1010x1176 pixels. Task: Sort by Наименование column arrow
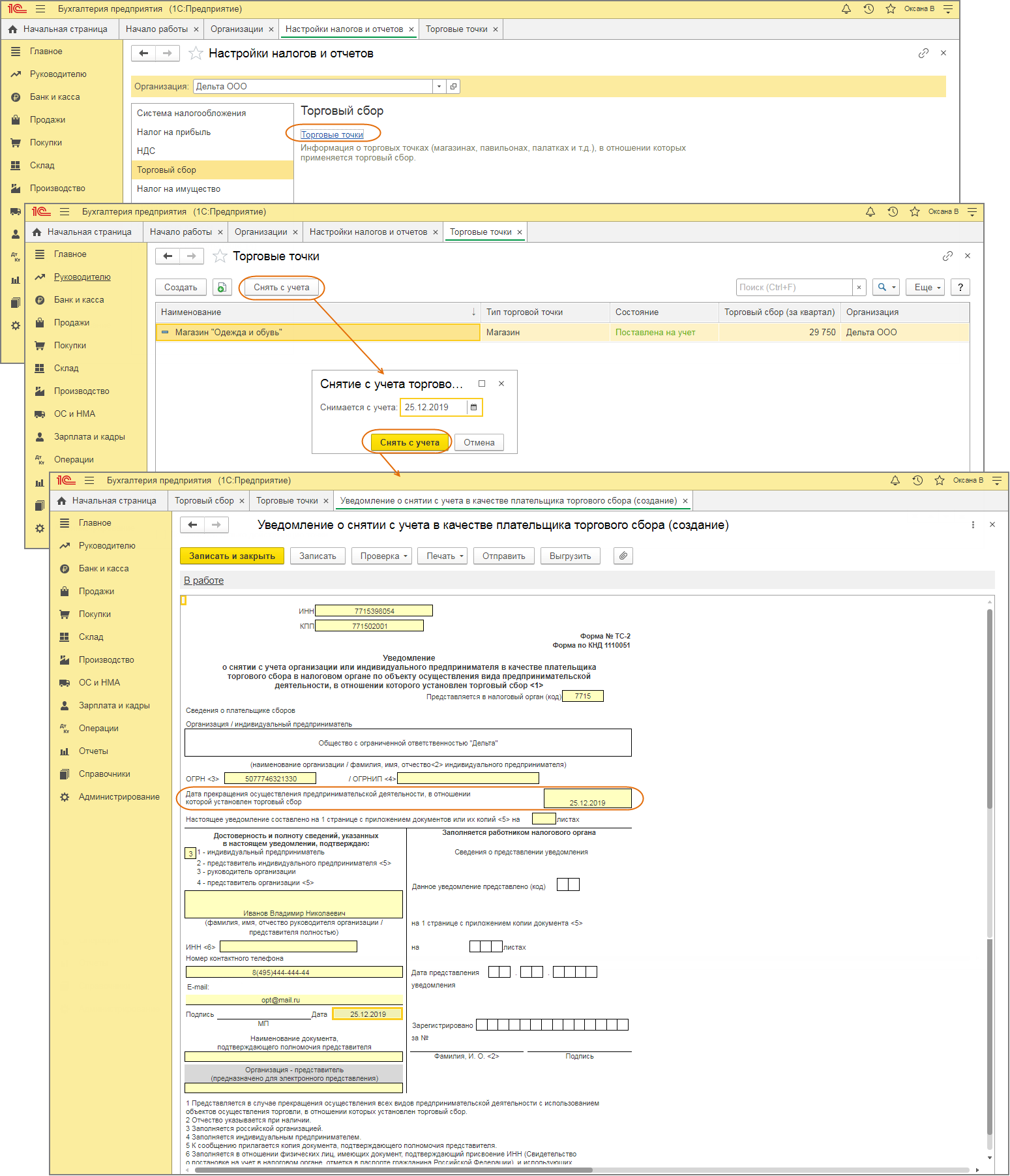pyautogui.click(x=474, y=312)
